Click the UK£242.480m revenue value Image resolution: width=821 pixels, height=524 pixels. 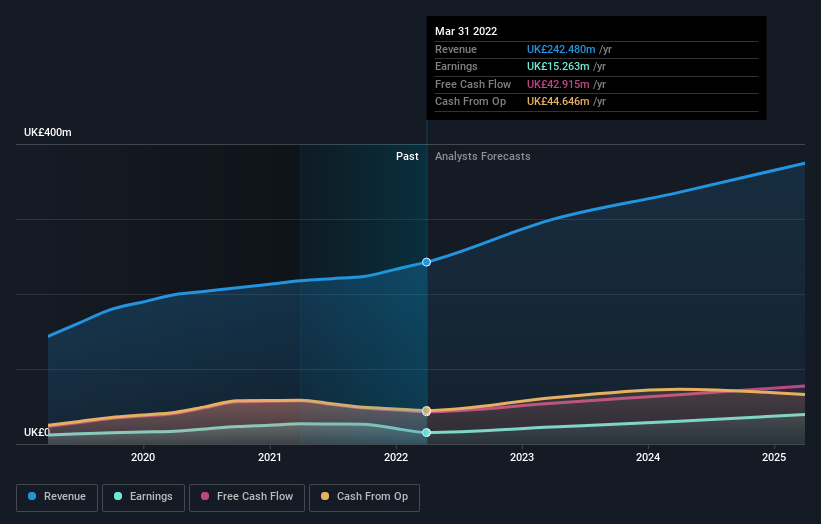(x=561, y=49)
